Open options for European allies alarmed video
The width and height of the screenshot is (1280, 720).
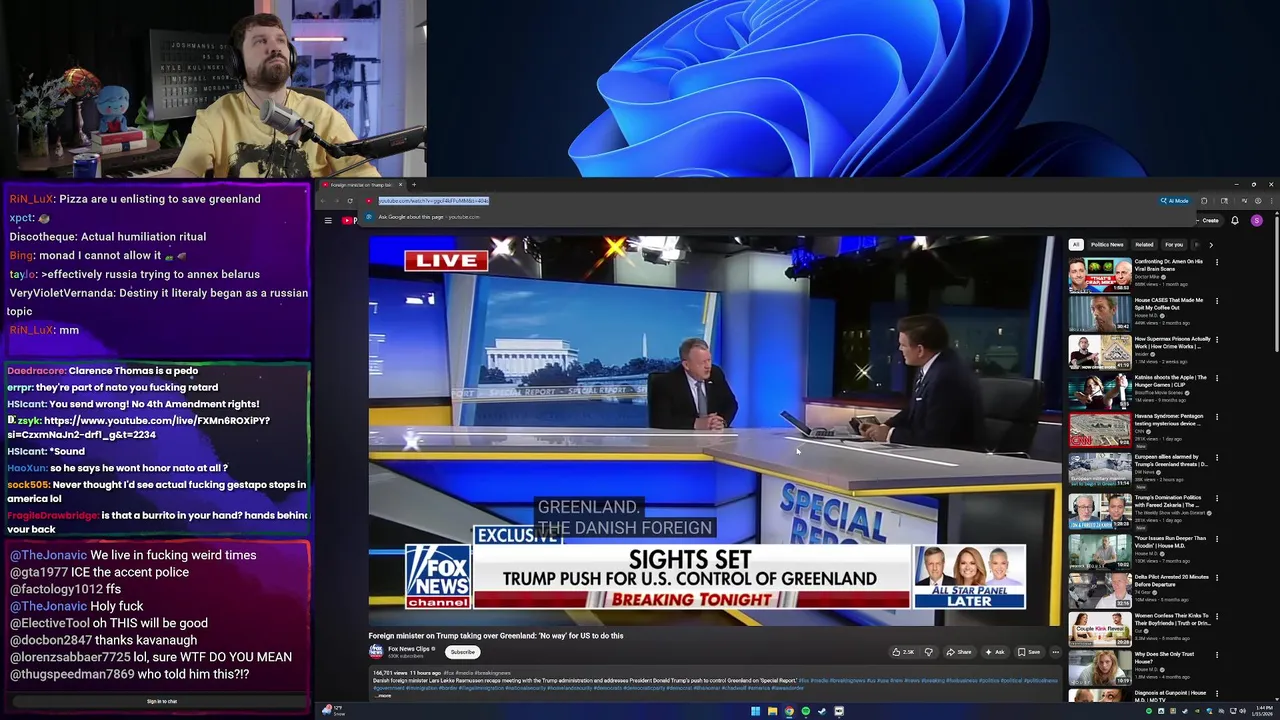(1217, 458)
